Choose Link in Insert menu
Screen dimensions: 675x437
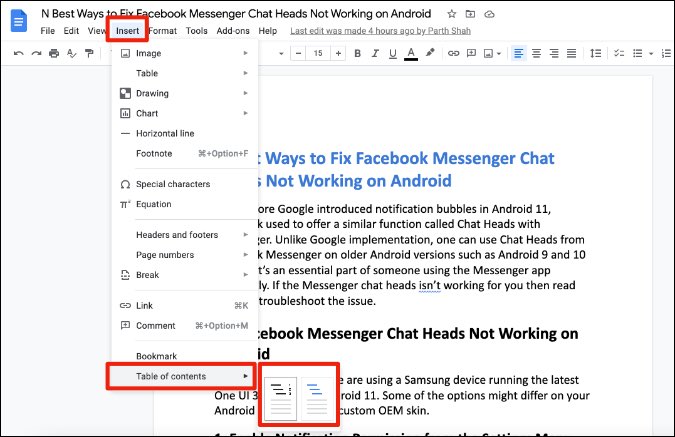(x=184, y=306)
